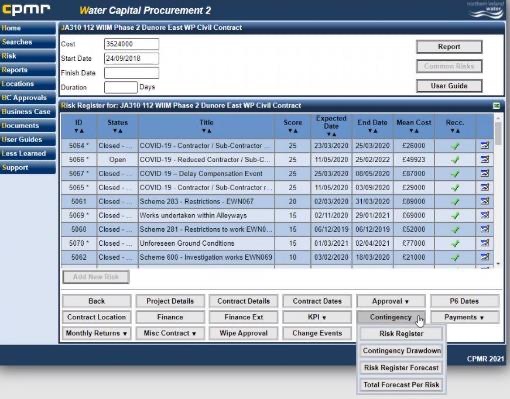
Task: Sort the Status column
Action: click(117, 131)
